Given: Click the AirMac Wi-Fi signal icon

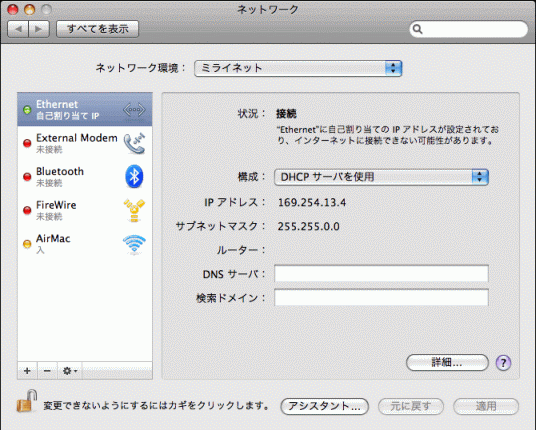Looking at the screenshot, I should (x=134, y=244).
